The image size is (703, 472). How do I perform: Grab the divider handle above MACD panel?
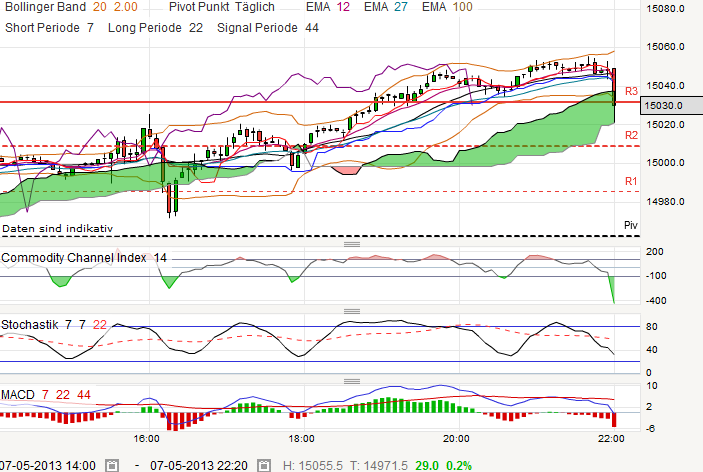352,381
